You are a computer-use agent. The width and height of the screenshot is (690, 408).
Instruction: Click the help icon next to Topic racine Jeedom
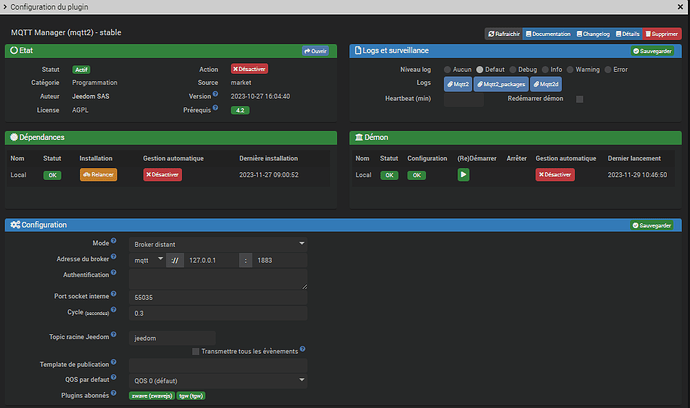(114, 334)
